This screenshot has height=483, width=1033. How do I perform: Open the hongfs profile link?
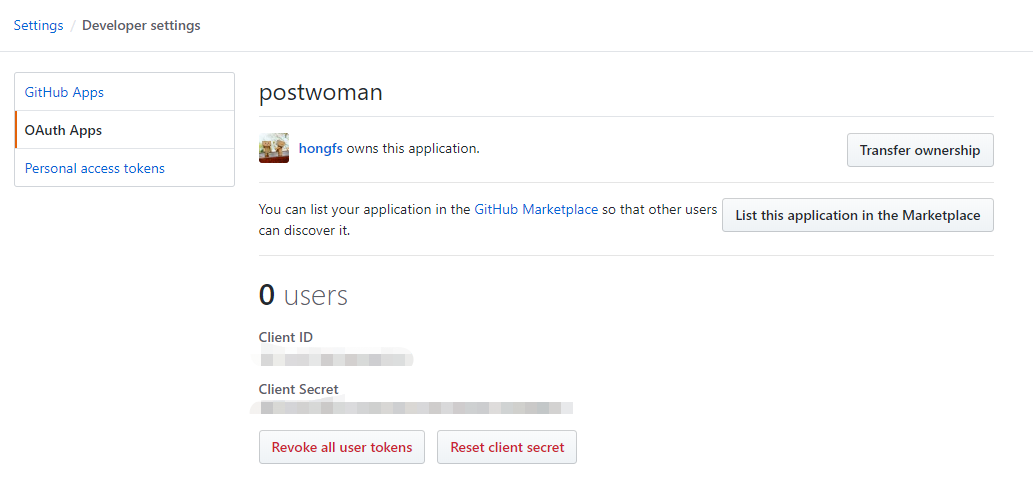[320, 149]
